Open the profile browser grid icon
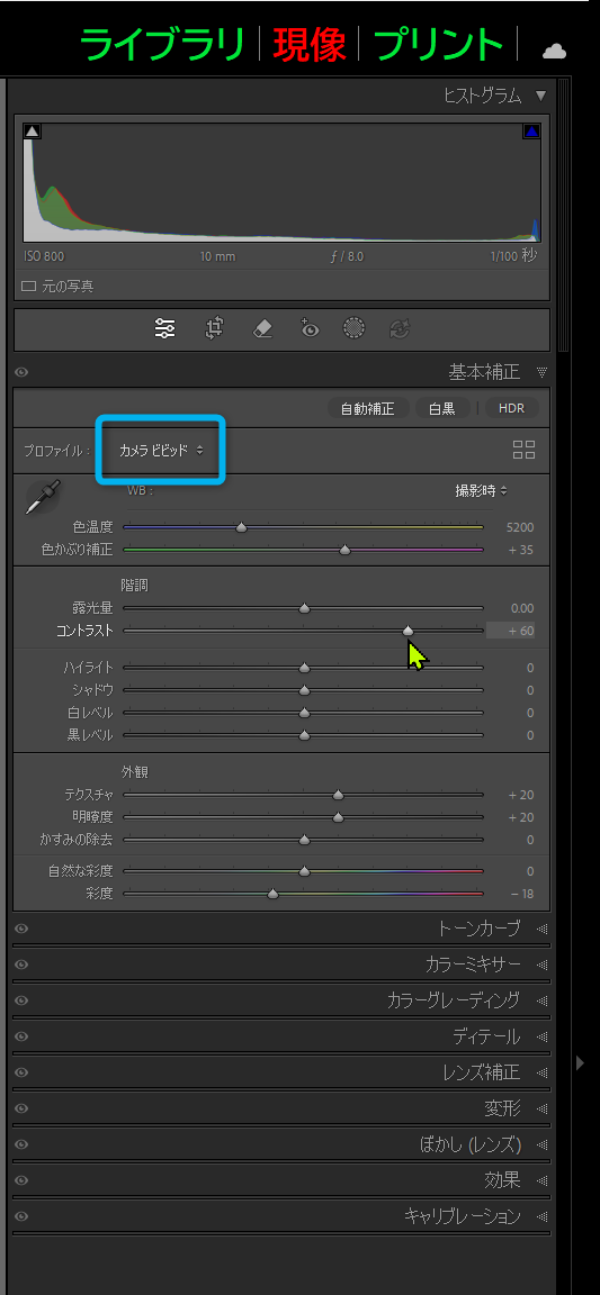The width and height of the screenshot is (600, 1295). click(x=524, y=450)
